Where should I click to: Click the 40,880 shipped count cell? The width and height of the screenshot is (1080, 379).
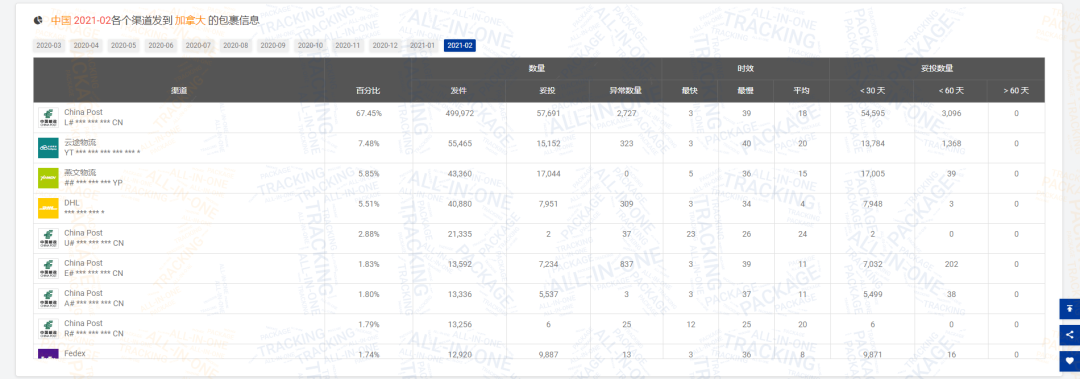459,203
